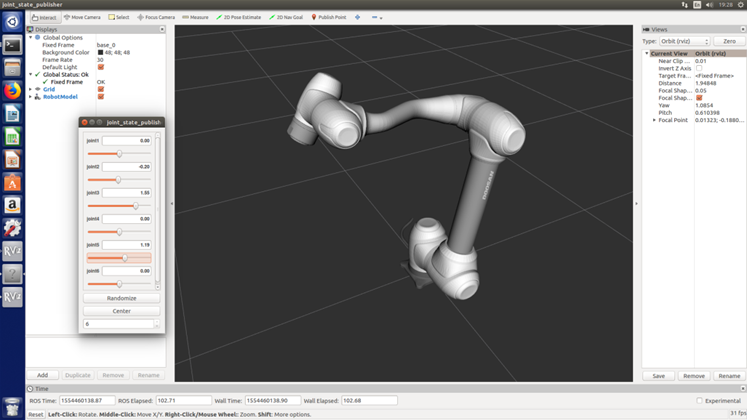Click the joint1 value field
The height and width of the screenshot is (420, 747).
pyautogui.click(x=127, y=141)
